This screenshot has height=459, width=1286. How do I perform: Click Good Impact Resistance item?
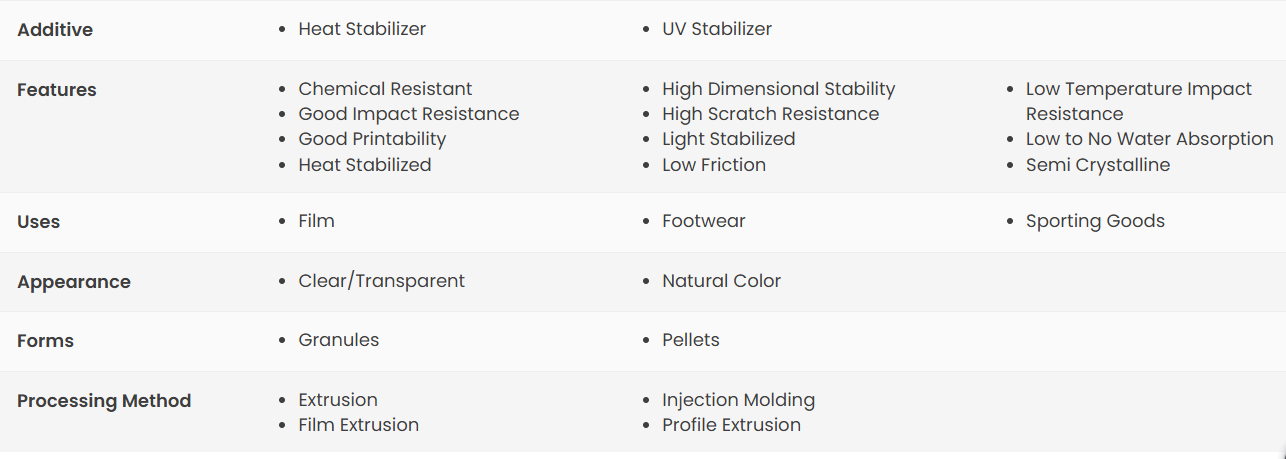409,114
